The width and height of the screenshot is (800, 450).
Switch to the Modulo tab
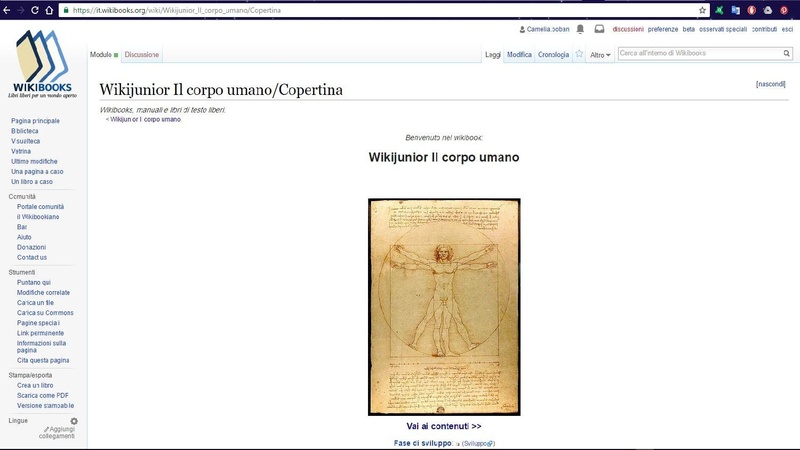[101, 55]
